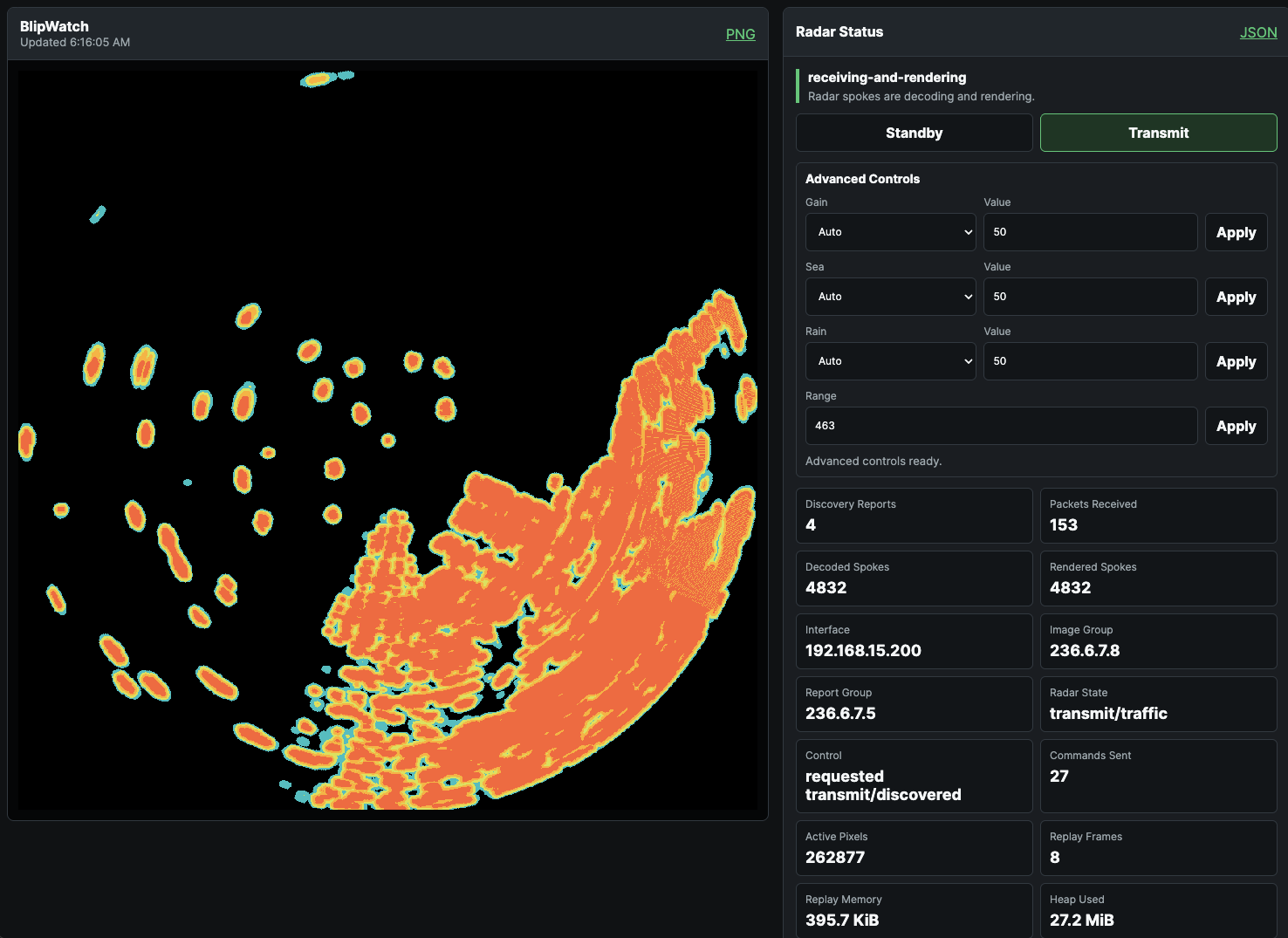Select the BlipWatch title text
The image size is (1288, 938).
point(54,26)
